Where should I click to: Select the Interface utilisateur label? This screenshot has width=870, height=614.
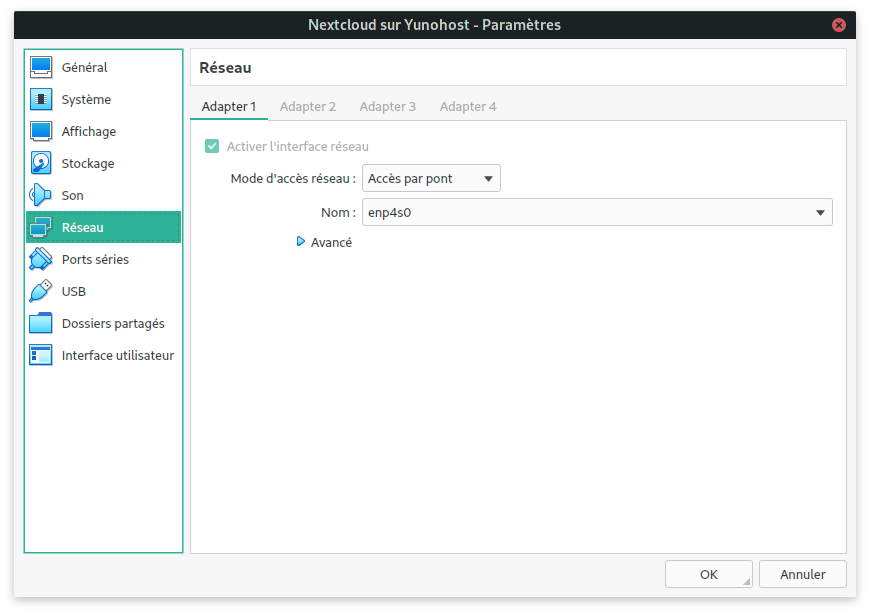118,356
